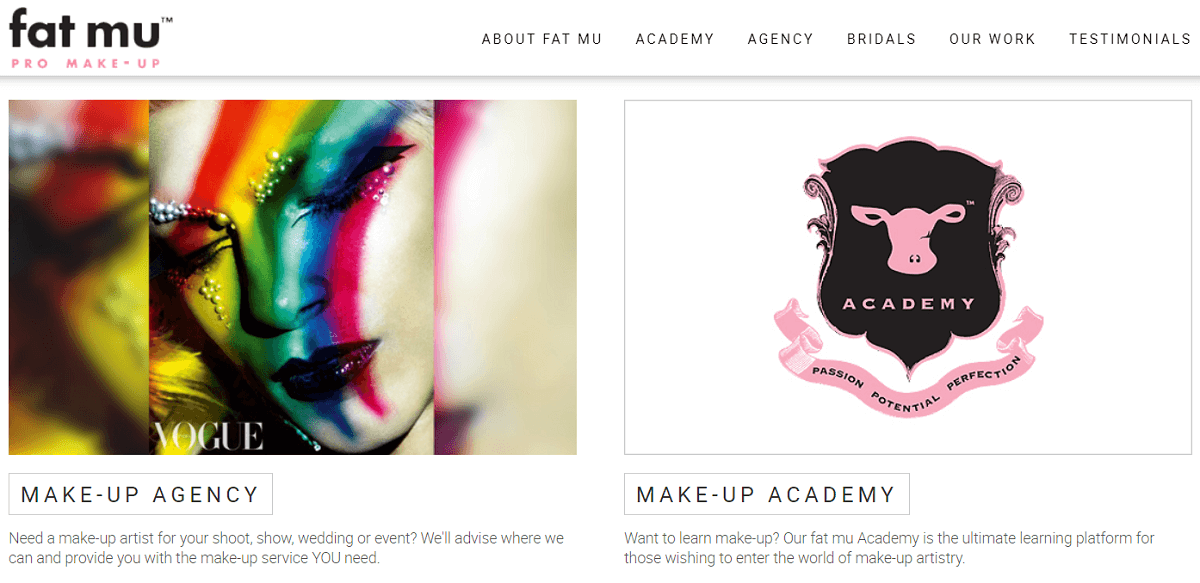
Task: Click the agency description paragraph
Action: (x=287, y=548)
